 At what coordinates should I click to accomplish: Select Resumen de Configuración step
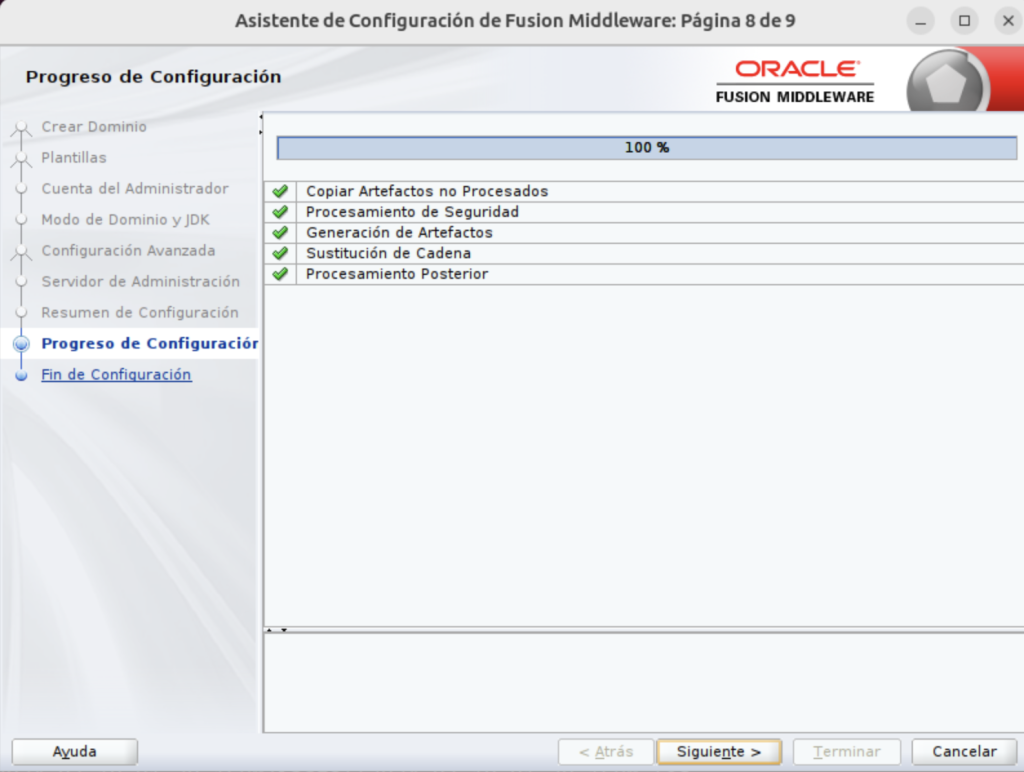pyautogui.click(x=140, y=313)
